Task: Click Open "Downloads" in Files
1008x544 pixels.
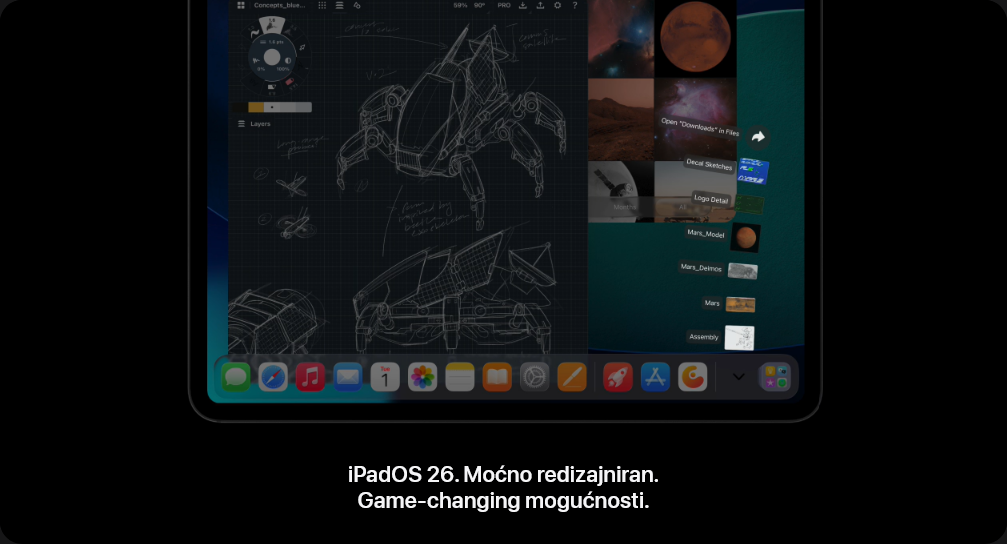Action: point(699,126)
